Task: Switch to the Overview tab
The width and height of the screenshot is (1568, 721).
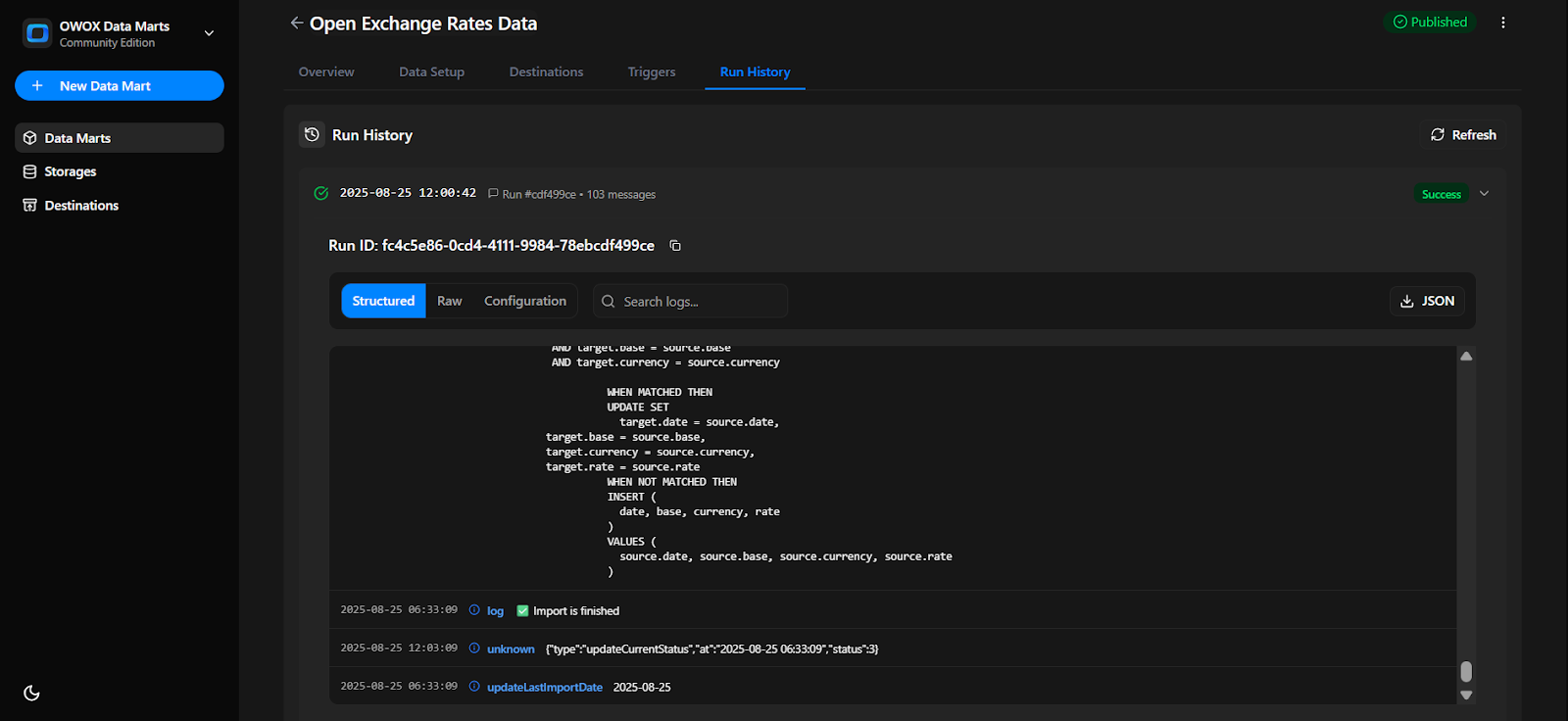Action: 326,72
